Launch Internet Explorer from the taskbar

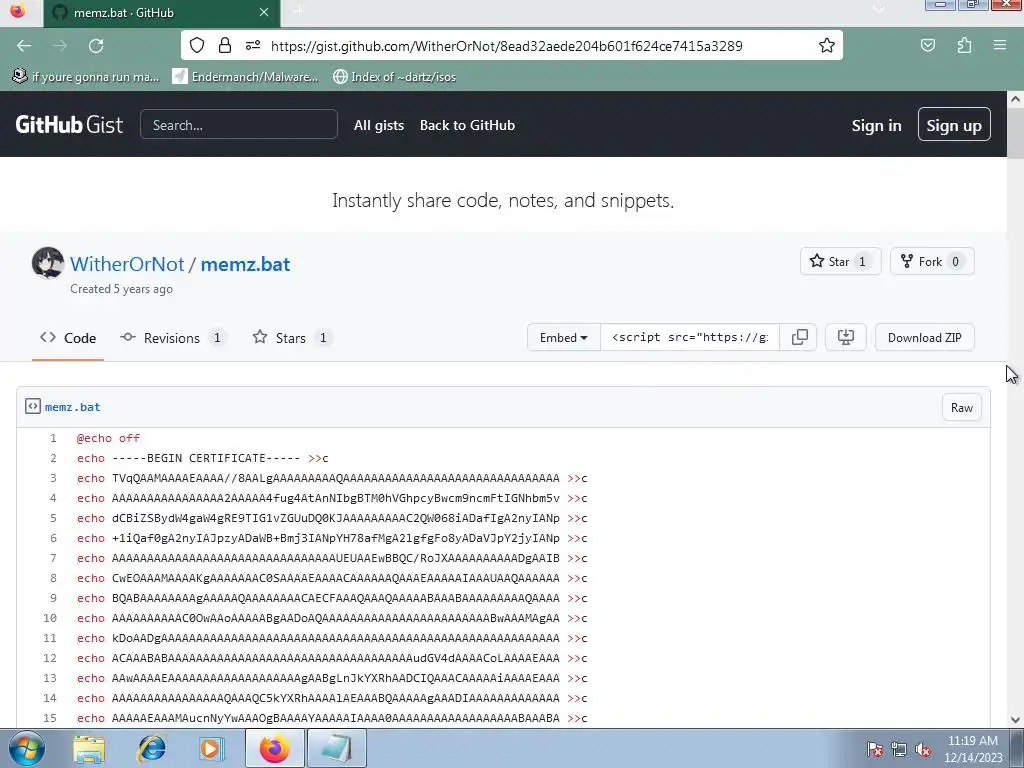pos(151,748)
